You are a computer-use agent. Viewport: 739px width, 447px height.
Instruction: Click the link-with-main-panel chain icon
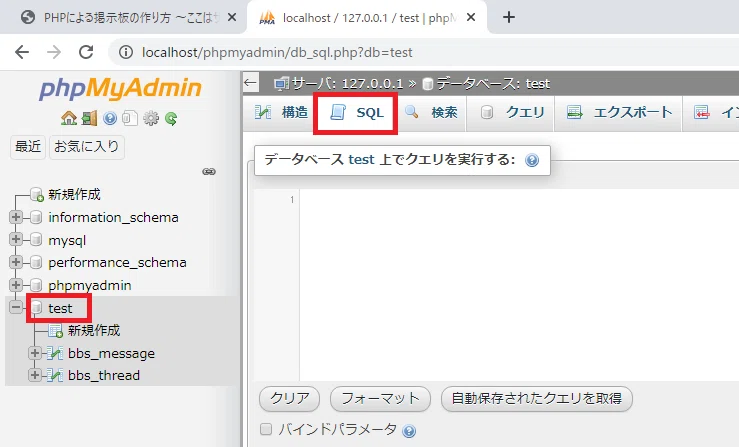[x=209, y=172]
